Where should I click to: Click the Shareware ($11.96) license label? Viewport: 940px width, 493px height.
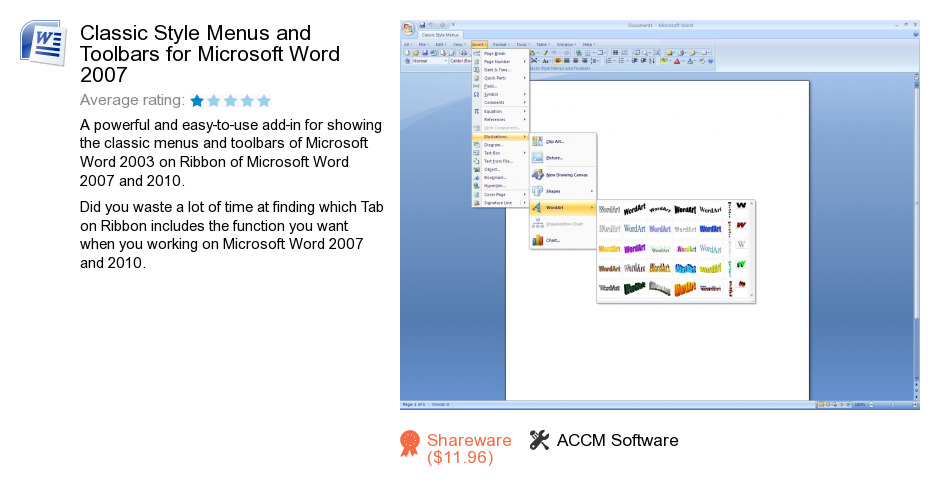pos(469,449)
